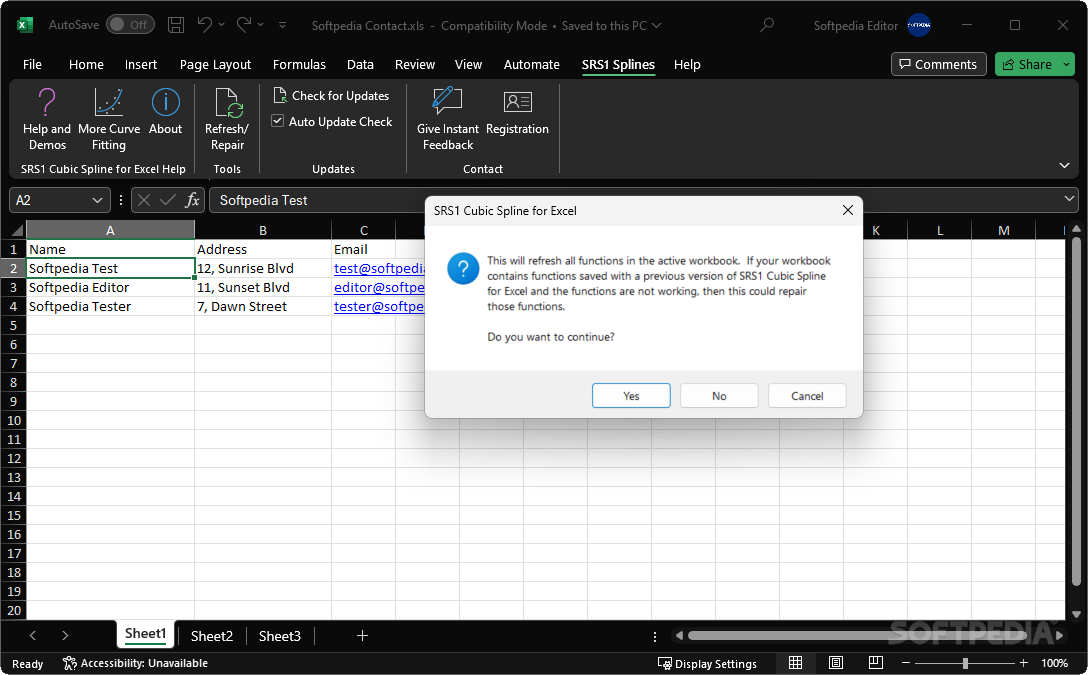The width and height of the screenshot is (1088, 675).
Task: Open the Formulas tab
Action: (299, 65)
